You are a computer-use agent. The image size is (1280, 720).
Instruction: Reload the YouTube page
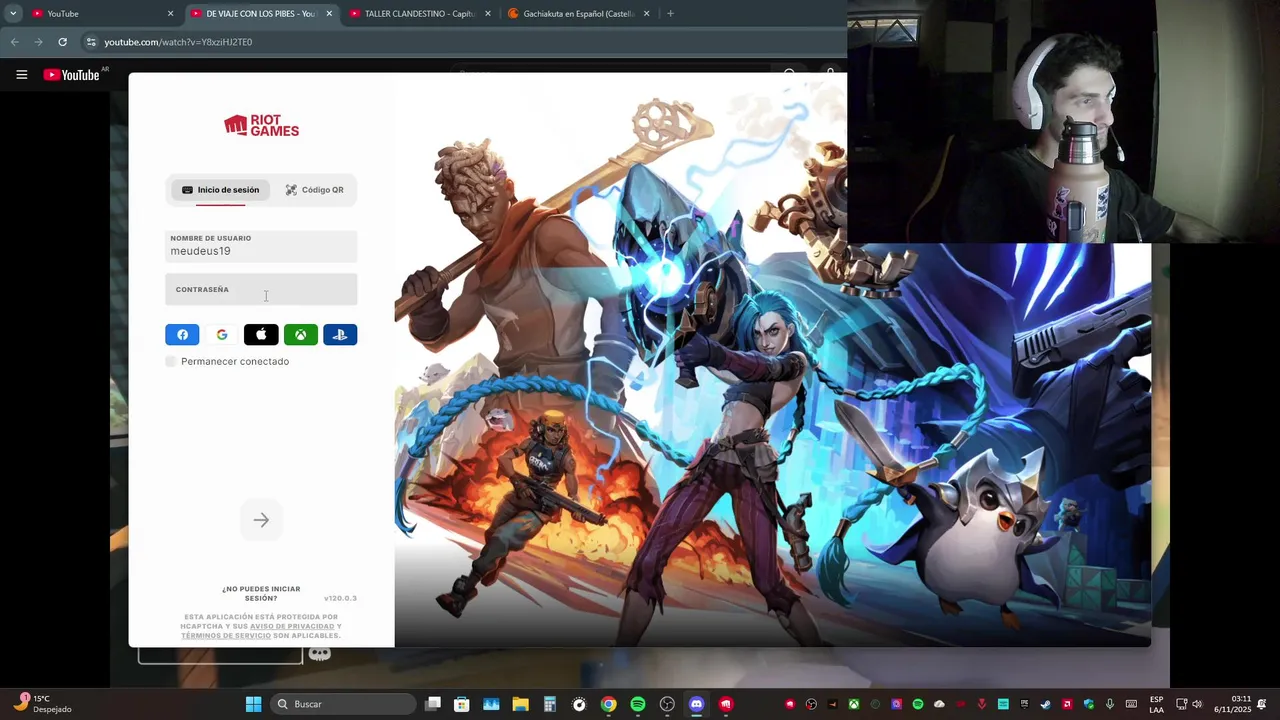(62, 42)
